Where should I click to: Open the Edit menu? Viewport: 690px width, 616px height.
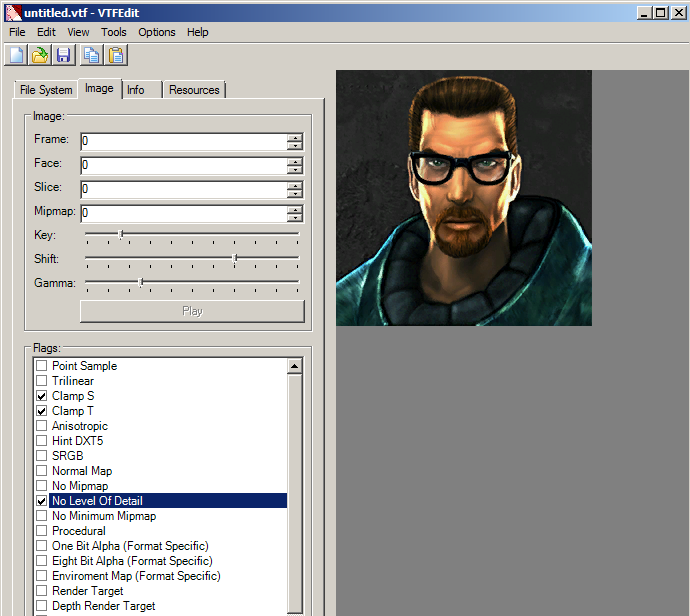46,32
